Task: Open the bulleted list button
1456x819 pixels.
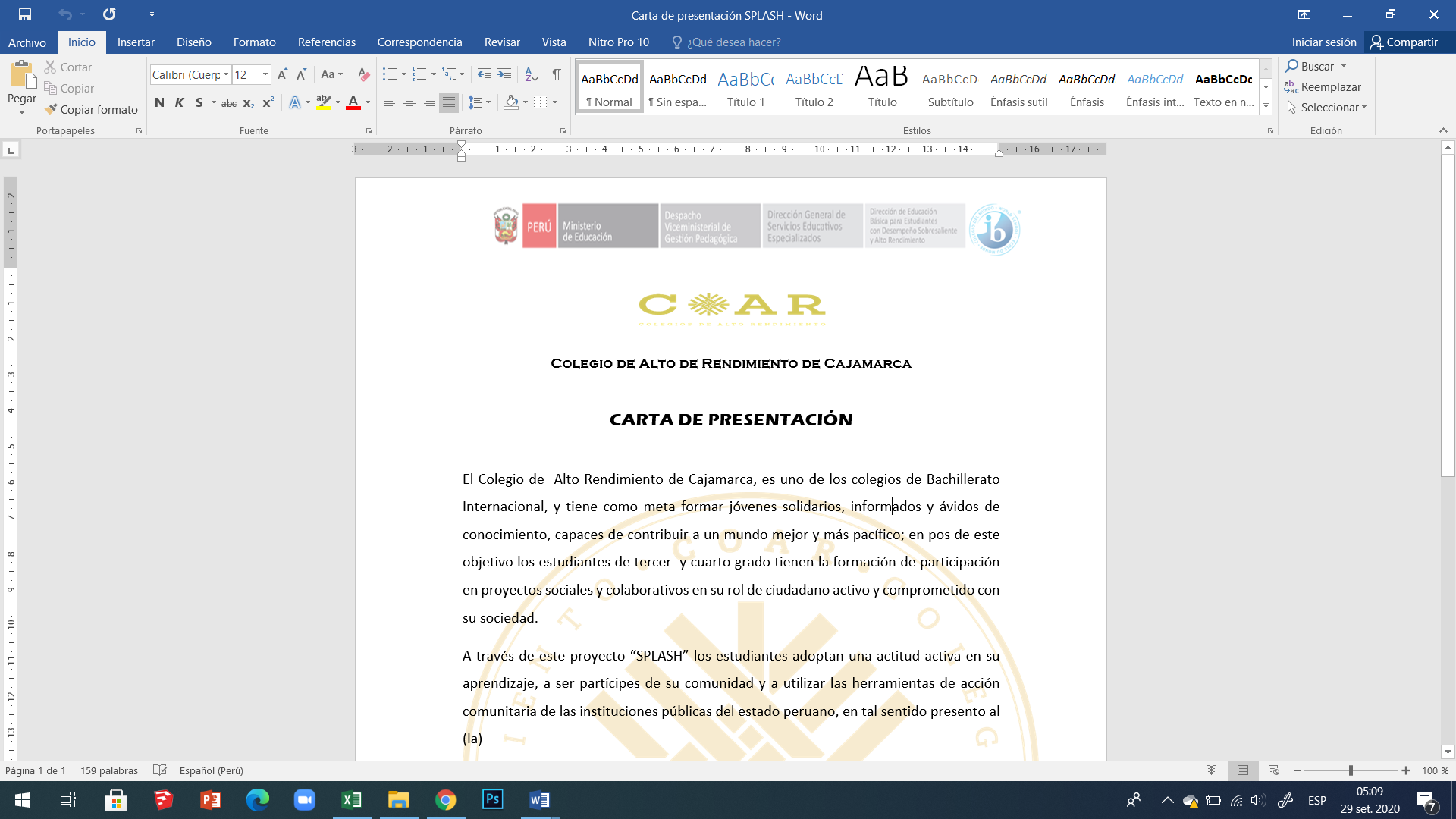Action: (390, 74)
